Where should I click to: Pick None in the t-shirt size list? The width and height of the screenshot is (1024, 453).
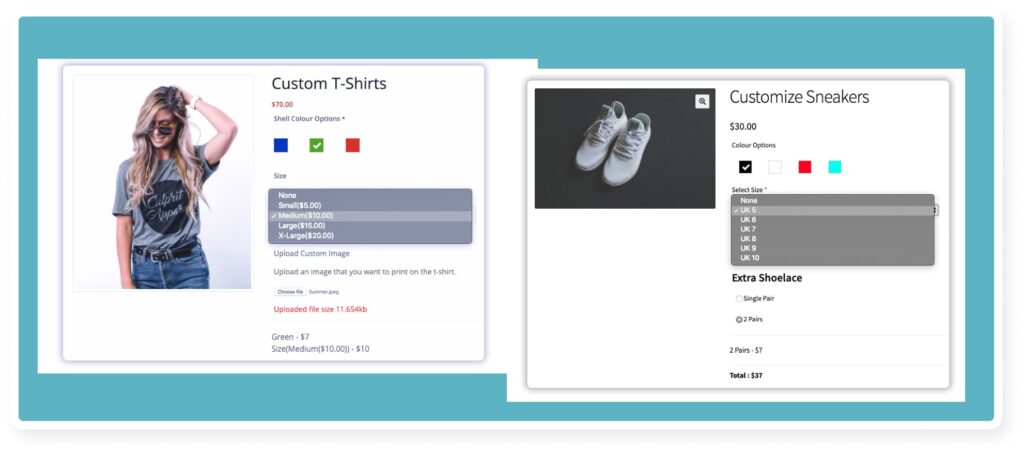click(287, 195)
